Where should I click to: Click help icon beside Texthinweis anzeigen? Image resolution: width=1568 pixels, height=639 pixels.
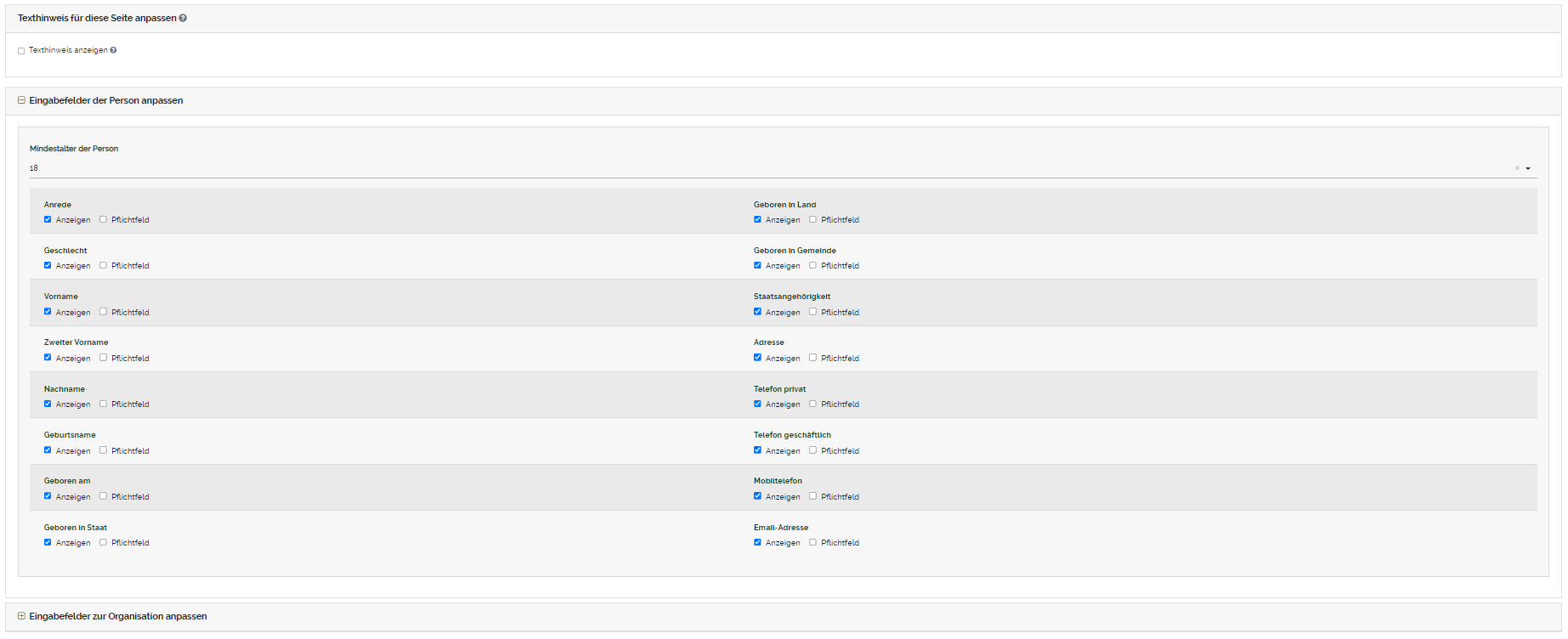click(x=113, y=50)
